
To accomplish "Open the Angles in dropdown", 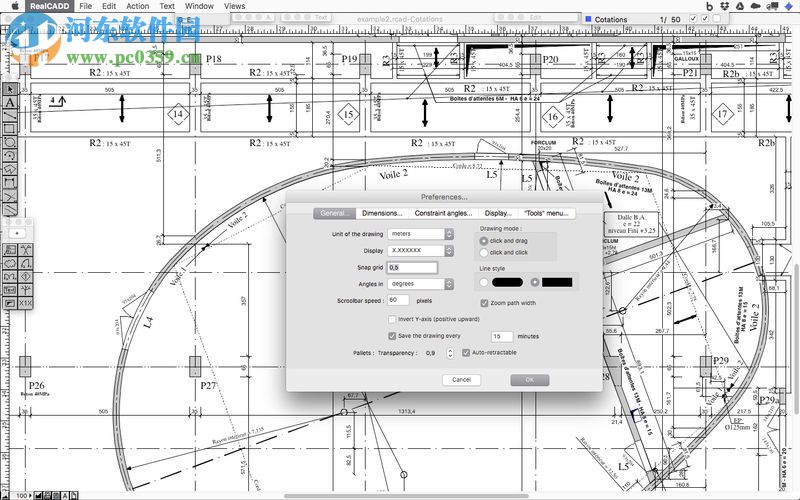I will click(x=420, y=284).
